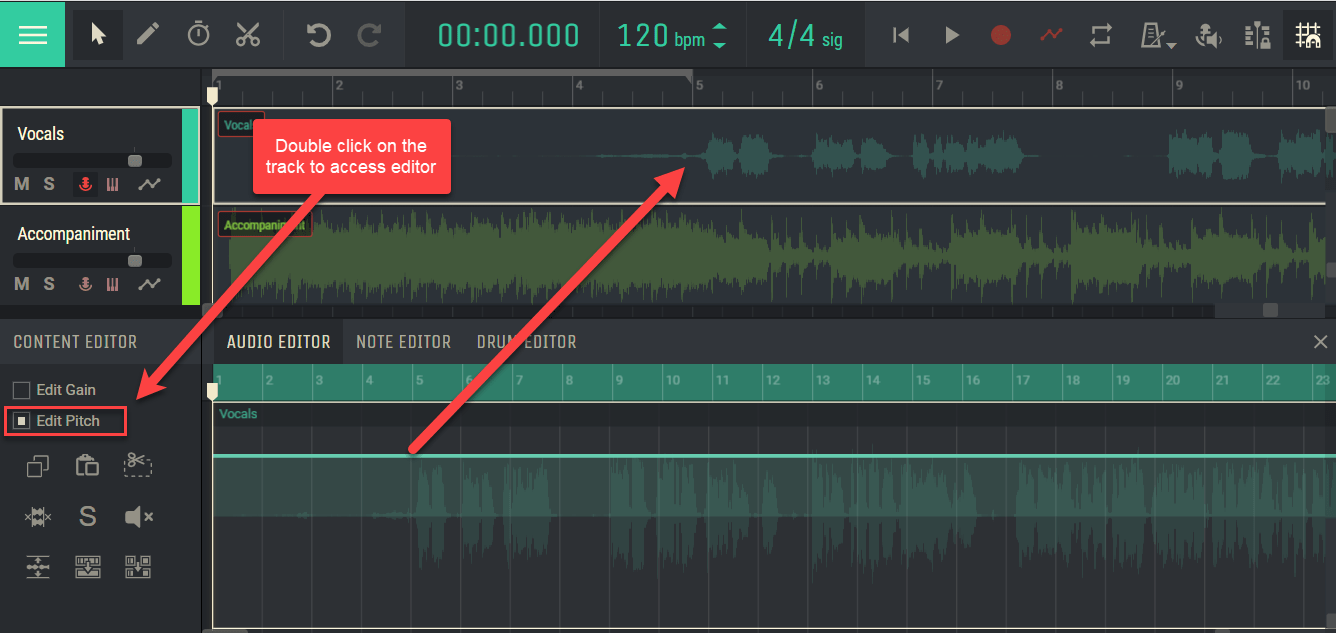Open the hamburger menu
The width and height of the screenshot is (1336, 633).
click(32, 34)
